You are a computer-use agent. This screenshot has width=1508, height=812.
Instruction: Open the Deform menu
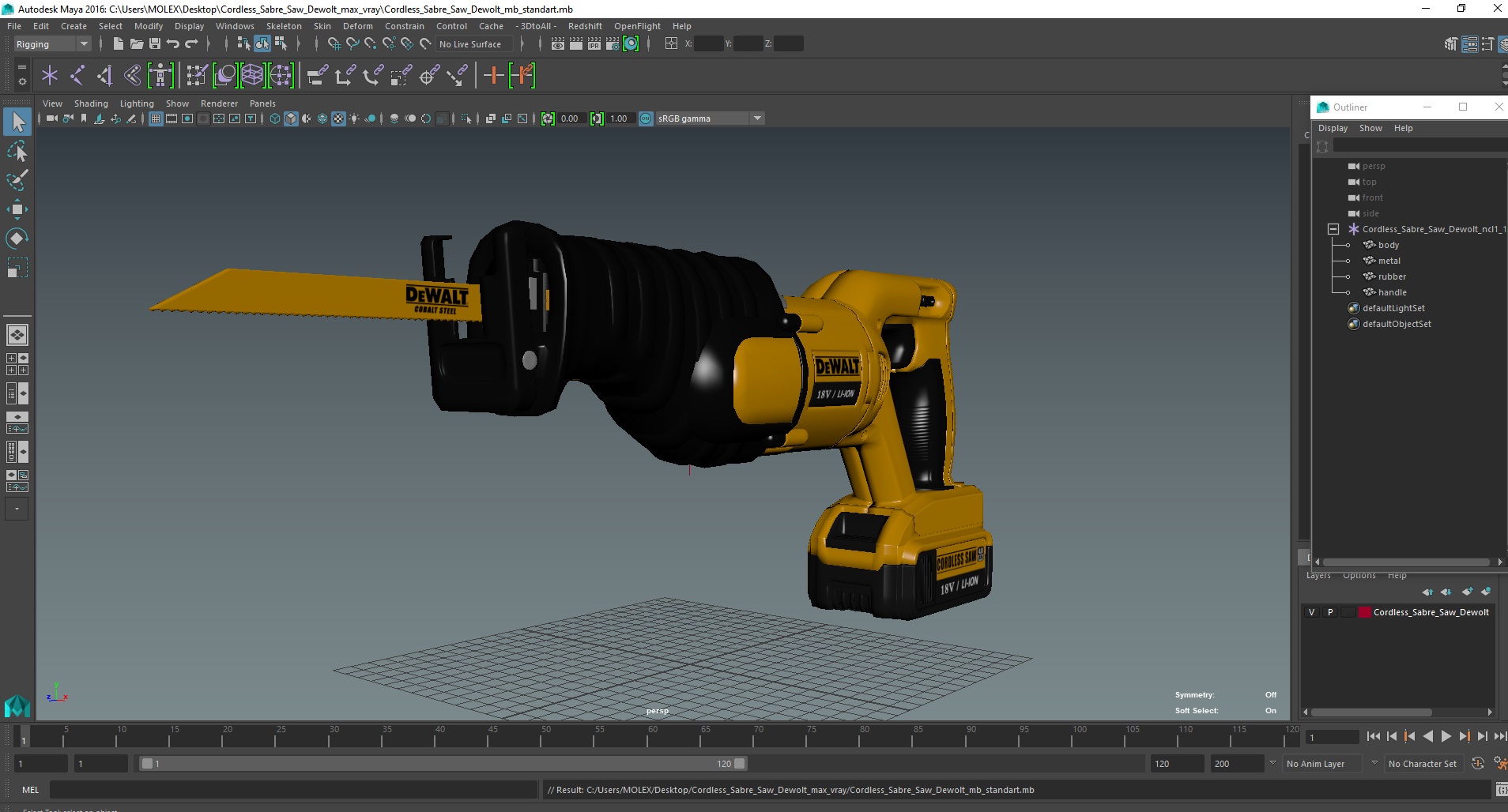[357, 26]
